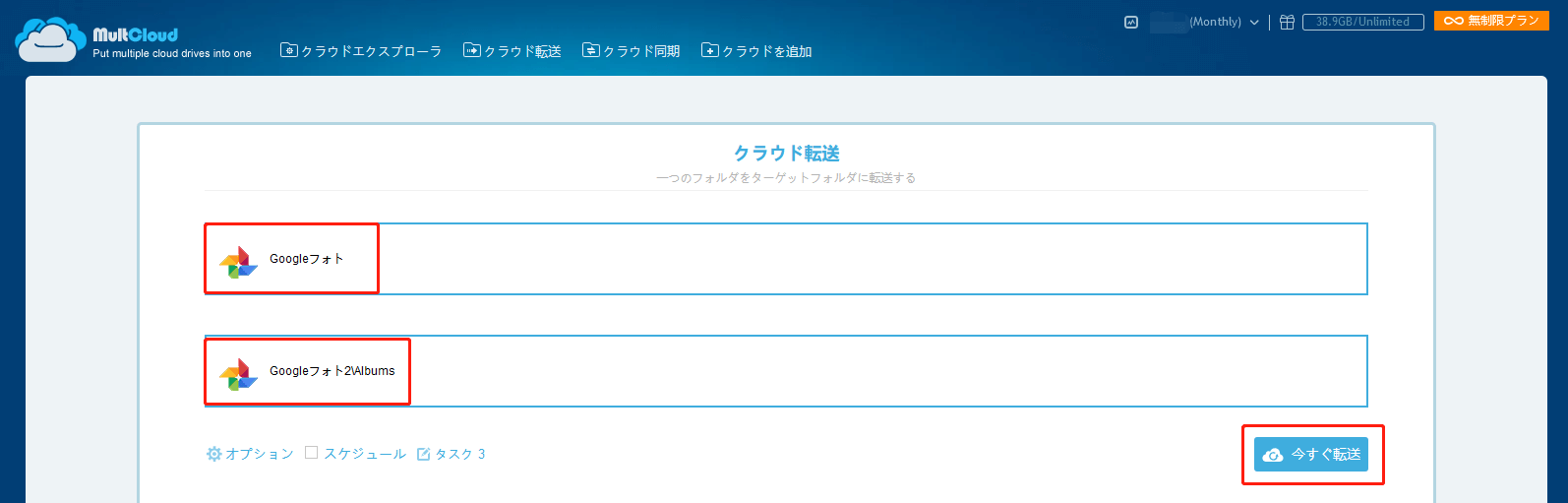Enable the スケジュール checkbox
This screenshot has width=1568, height=503.
(x=311, y=453)
